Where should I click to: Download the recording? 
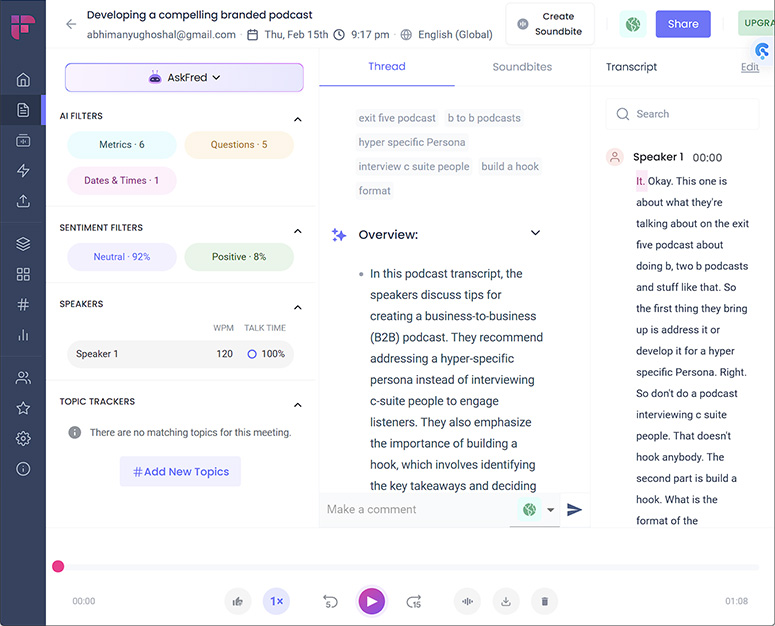tap(506, 601)
